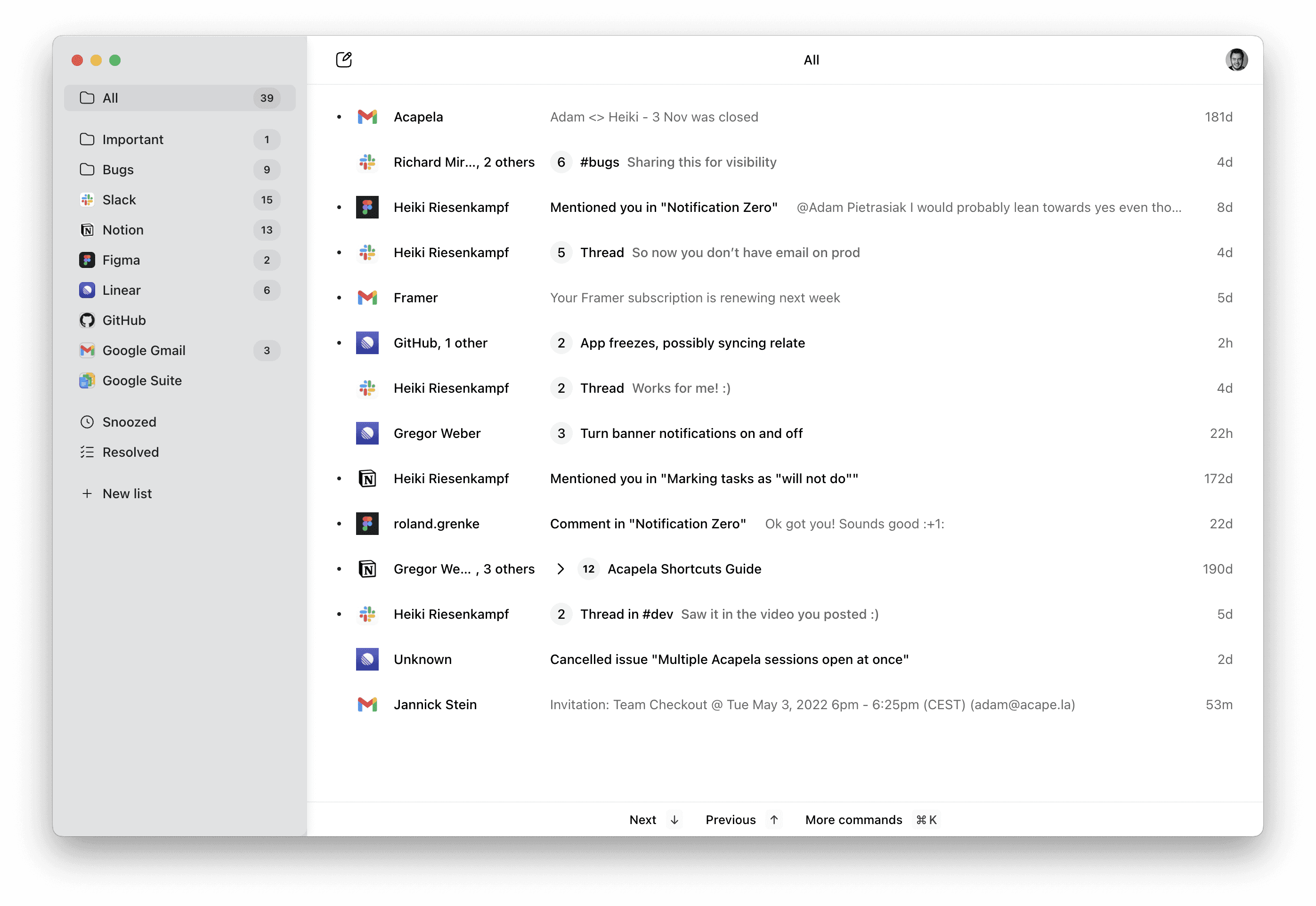Click the compose new message icon

coord(343,60)
